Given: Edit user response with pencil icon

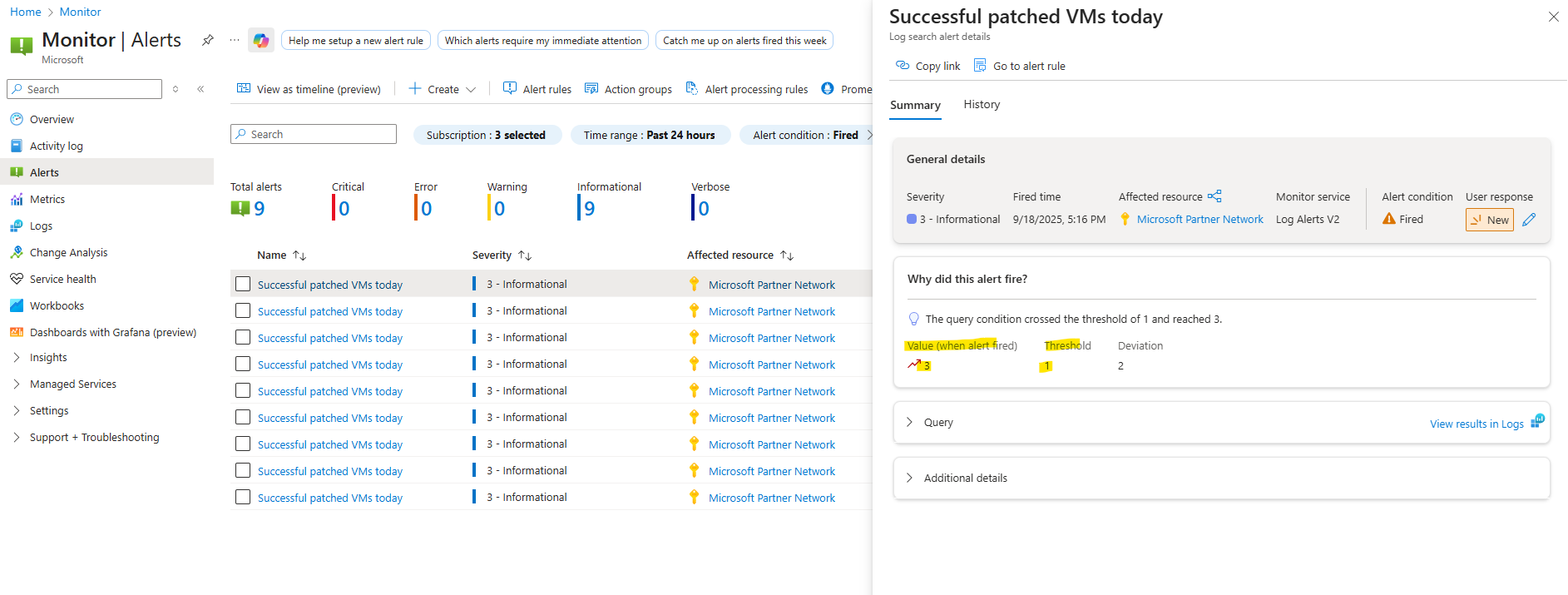Looking at the screenshot, I should pyautogui.click(x=1529, y=220).
